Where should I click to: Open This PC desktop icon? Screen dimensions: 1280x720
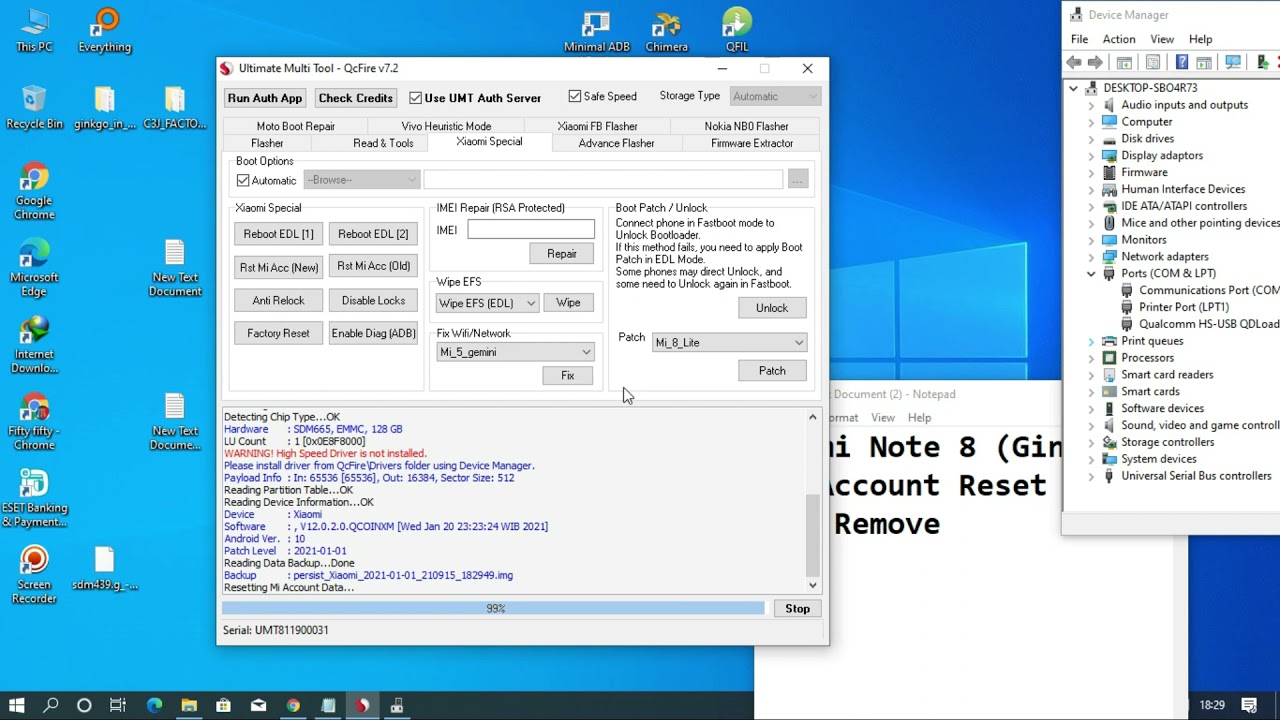(34, 31)
